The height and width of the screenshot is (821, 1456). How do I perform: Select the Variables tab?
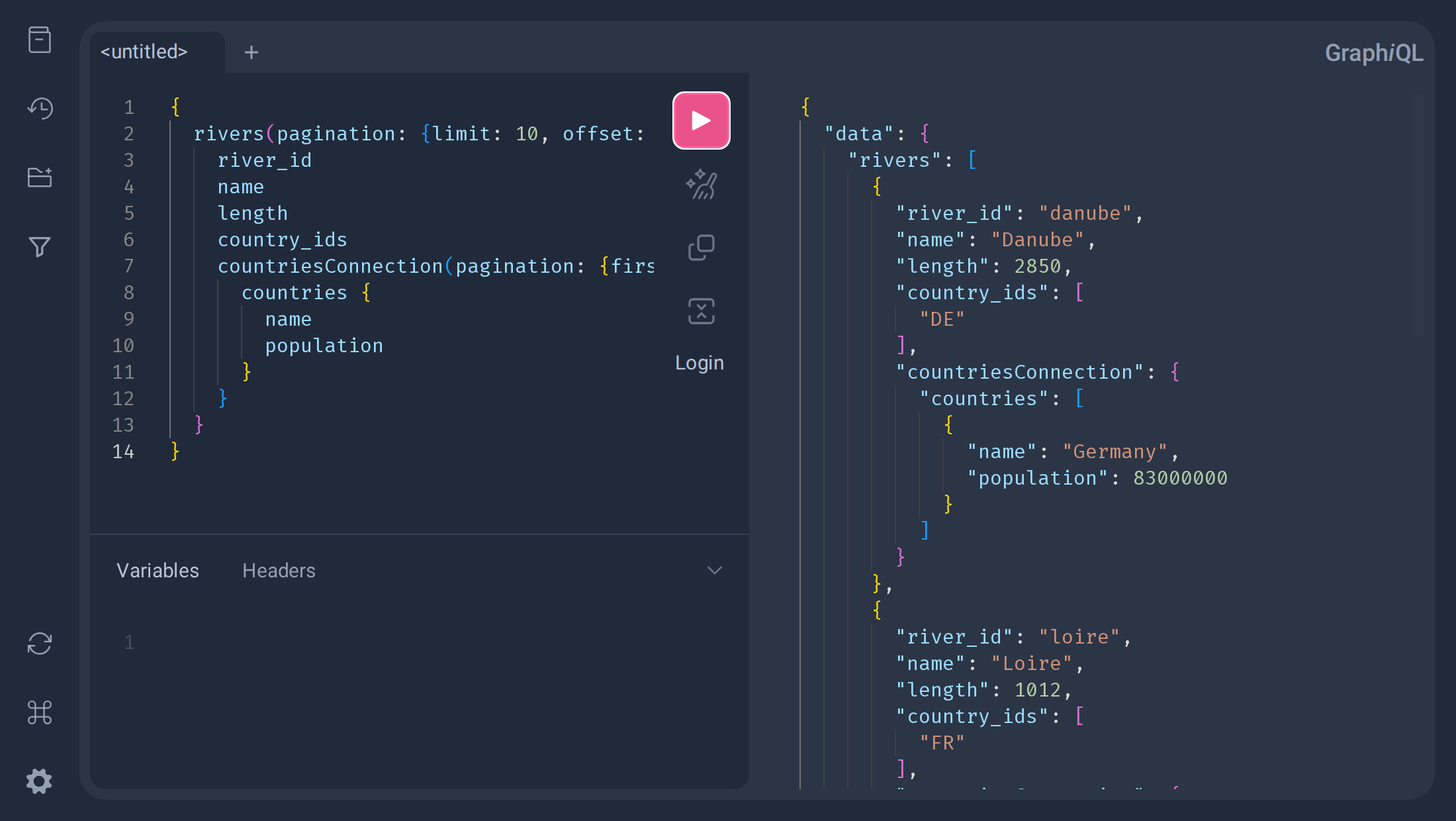(158, 571)
